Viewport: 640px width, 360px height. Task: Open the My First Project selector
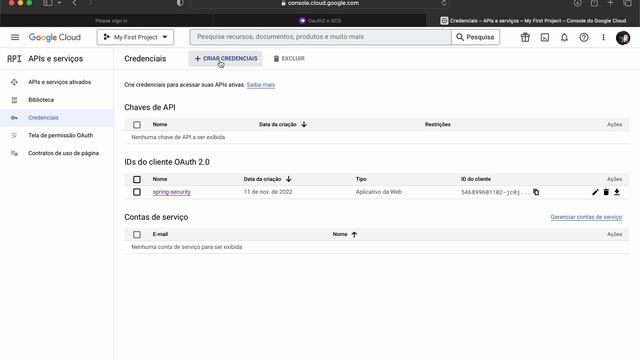click(136, 37)
